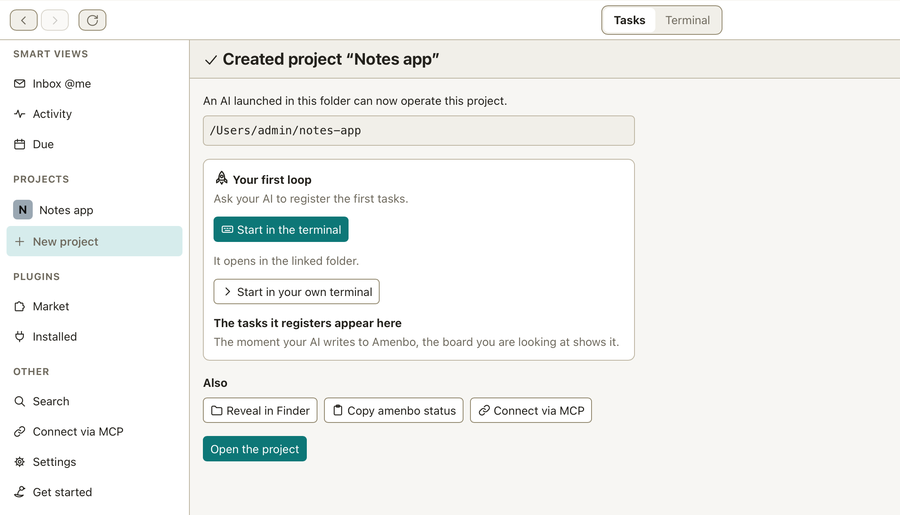
Task: Click Connect via MCP button under Also
Action: (x=531, y=411)
